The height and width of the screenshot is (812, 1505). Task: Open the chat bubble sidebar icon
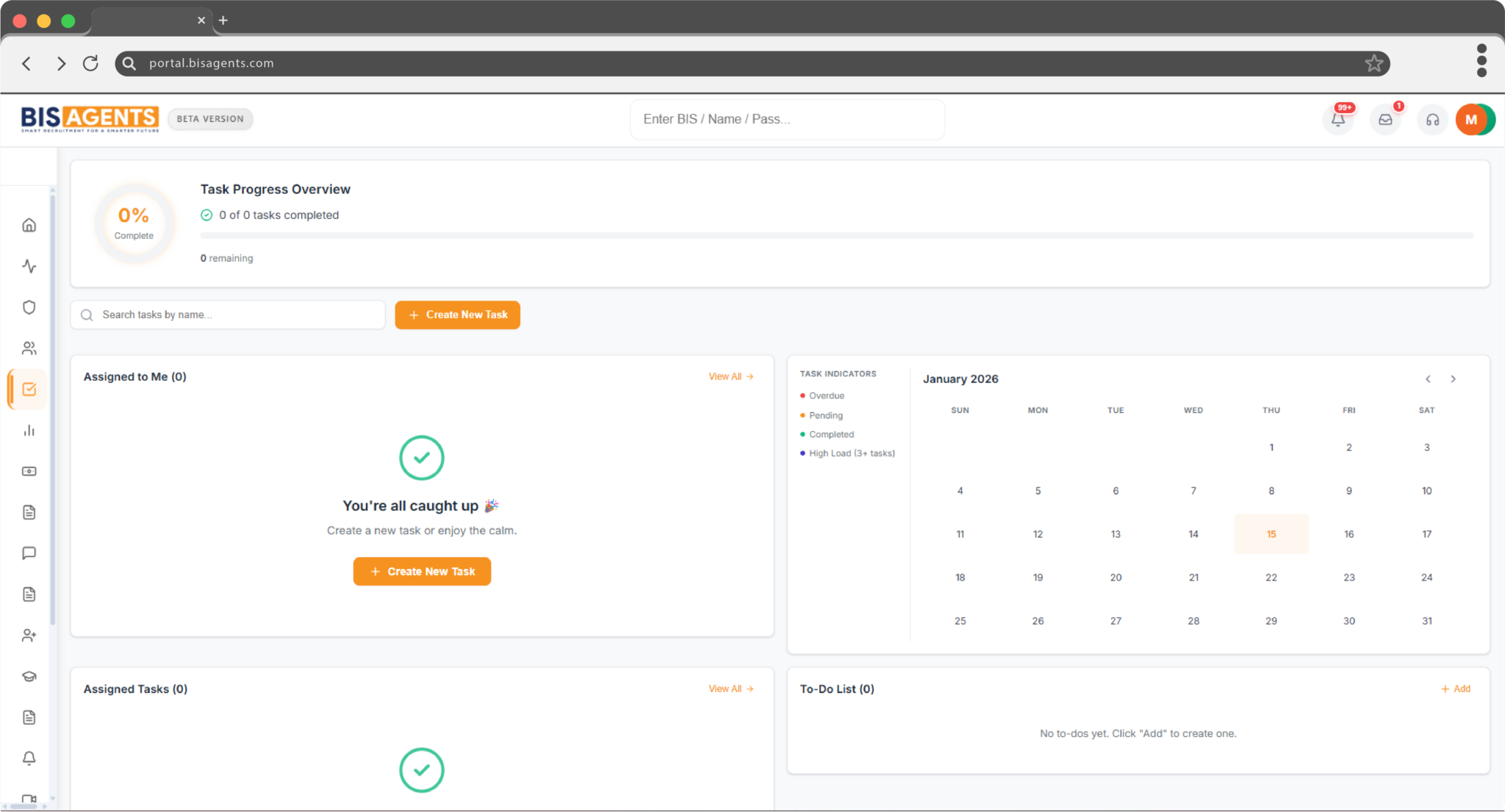pos(29,553)
